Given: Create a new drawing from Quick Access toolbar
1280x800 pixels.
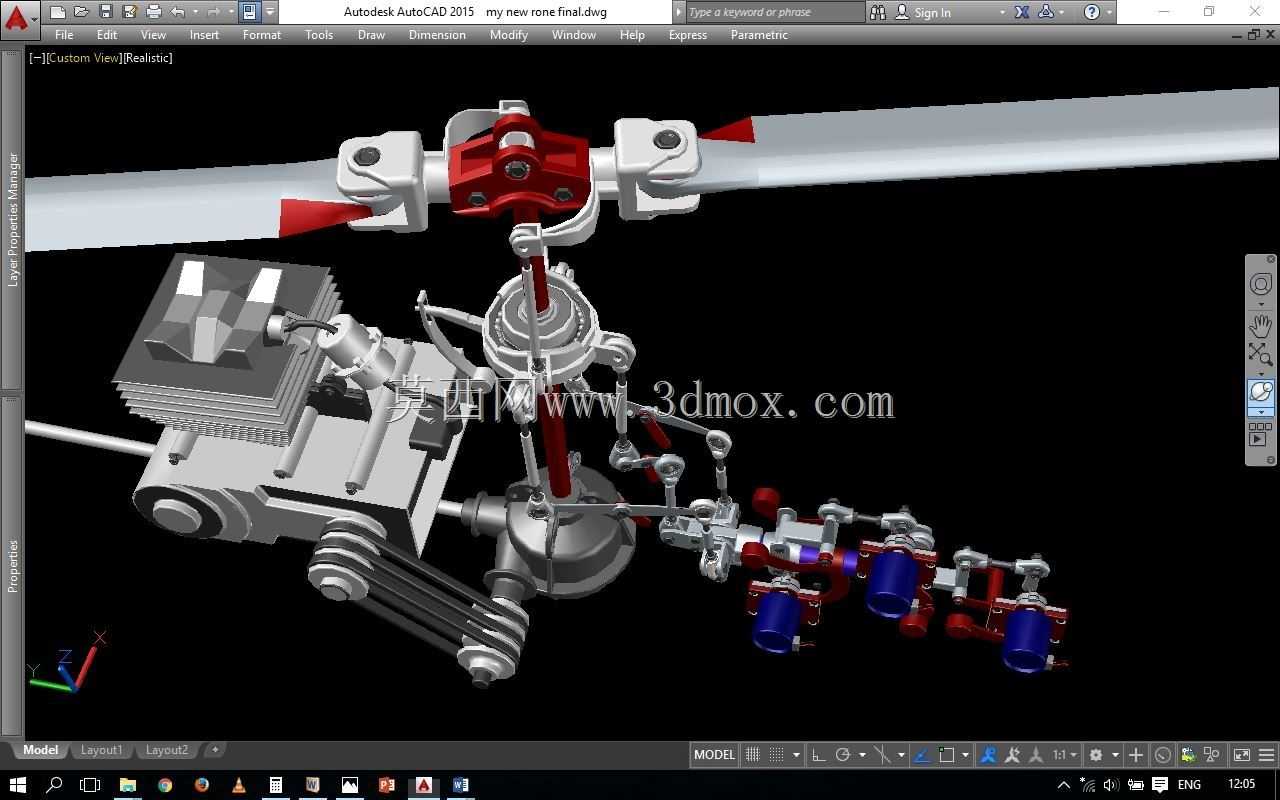Looking at the screenshot, I should pyautogui.click(x=58, y=12).
